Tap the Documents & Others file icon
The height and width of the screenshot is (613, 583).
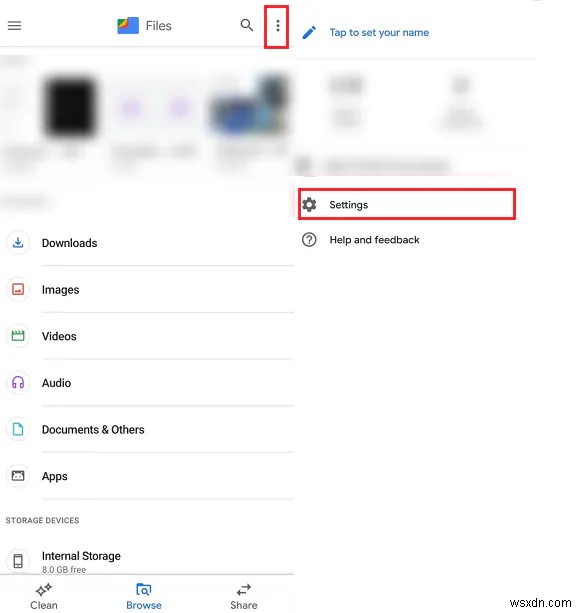tap(18, 429)
